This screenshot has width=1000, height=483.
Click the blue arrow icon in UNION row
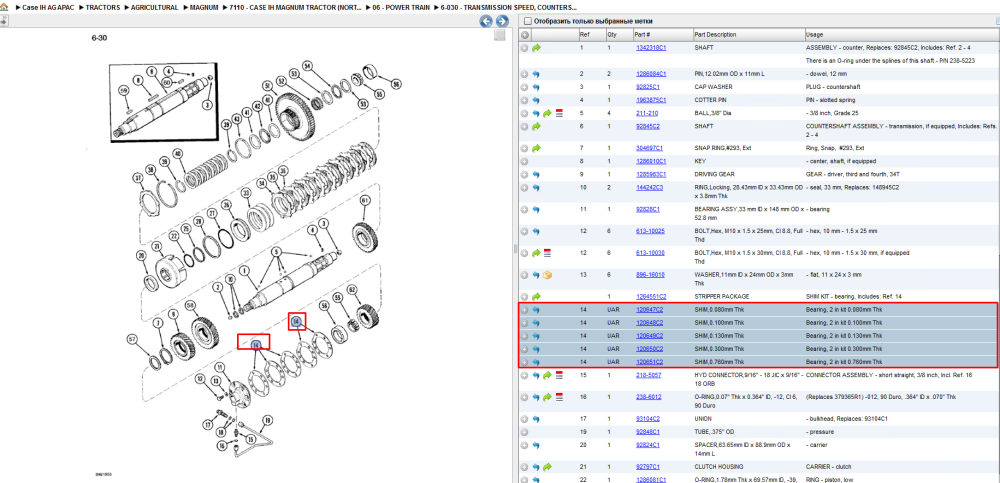(x=536, y=419)
